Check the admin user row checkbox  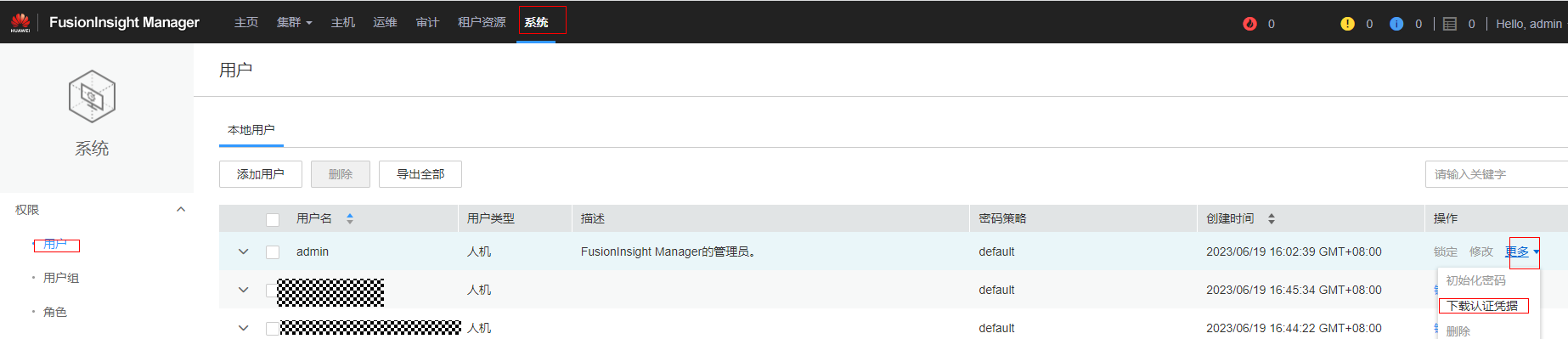click(273, 252)
